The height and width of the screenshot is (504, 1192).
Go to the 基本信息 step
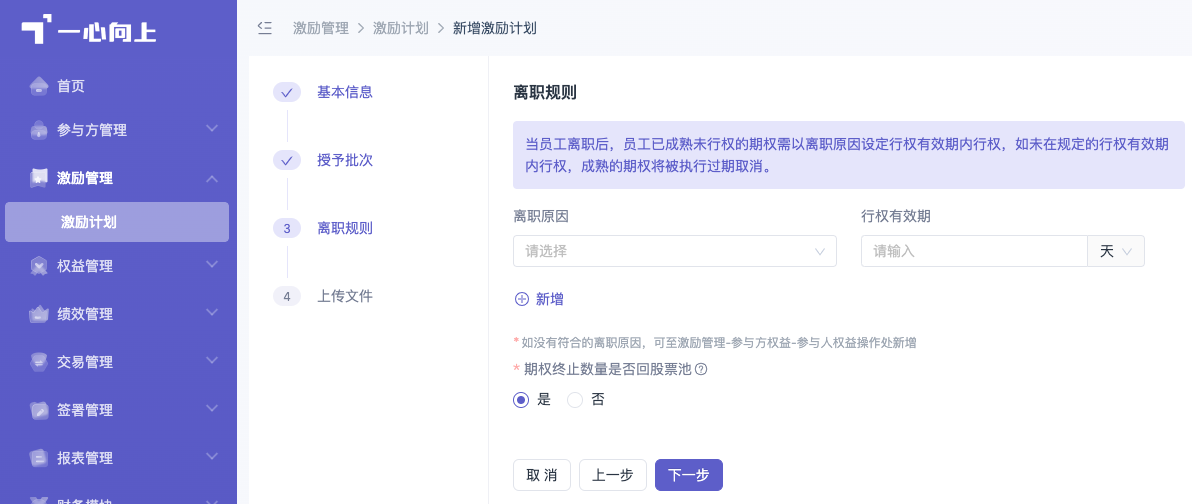[x=344, y=93]
